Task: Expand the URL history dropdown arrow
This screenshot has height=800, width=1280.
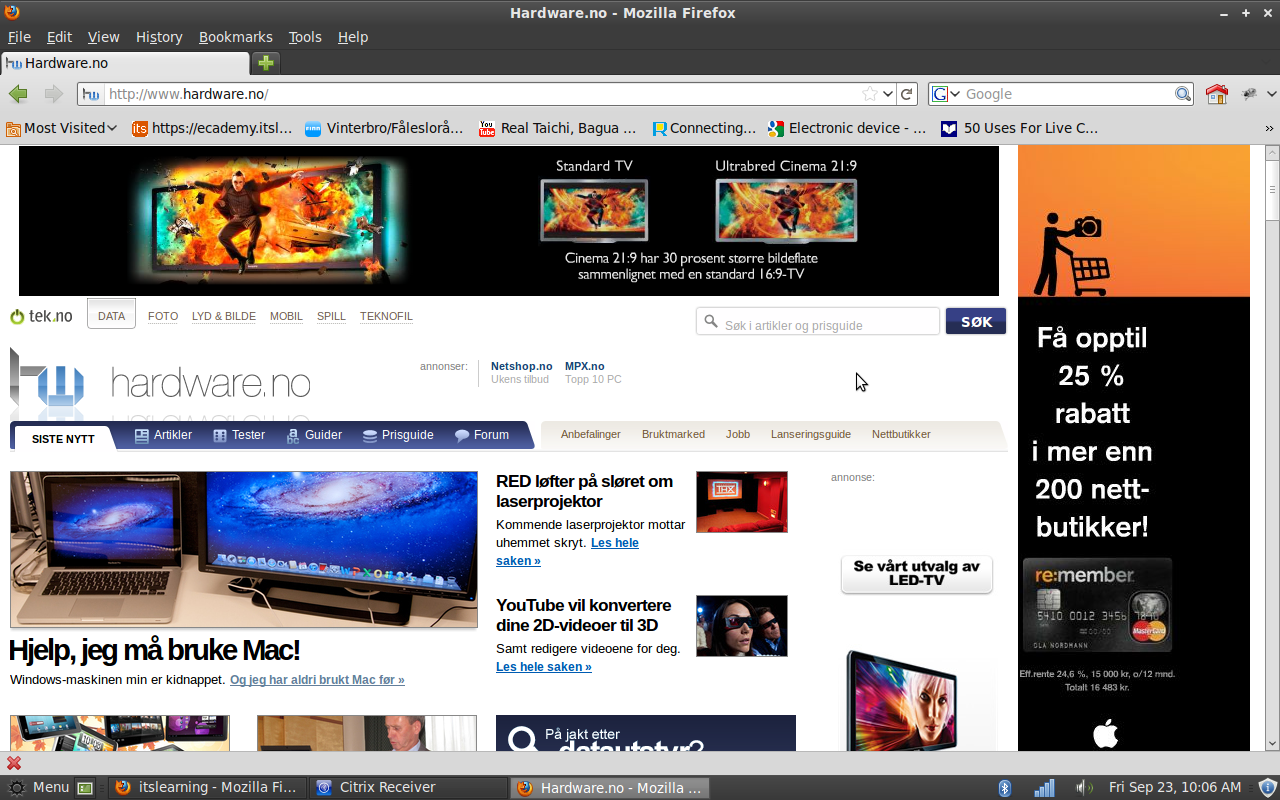Action: click(x=888, y=94)
